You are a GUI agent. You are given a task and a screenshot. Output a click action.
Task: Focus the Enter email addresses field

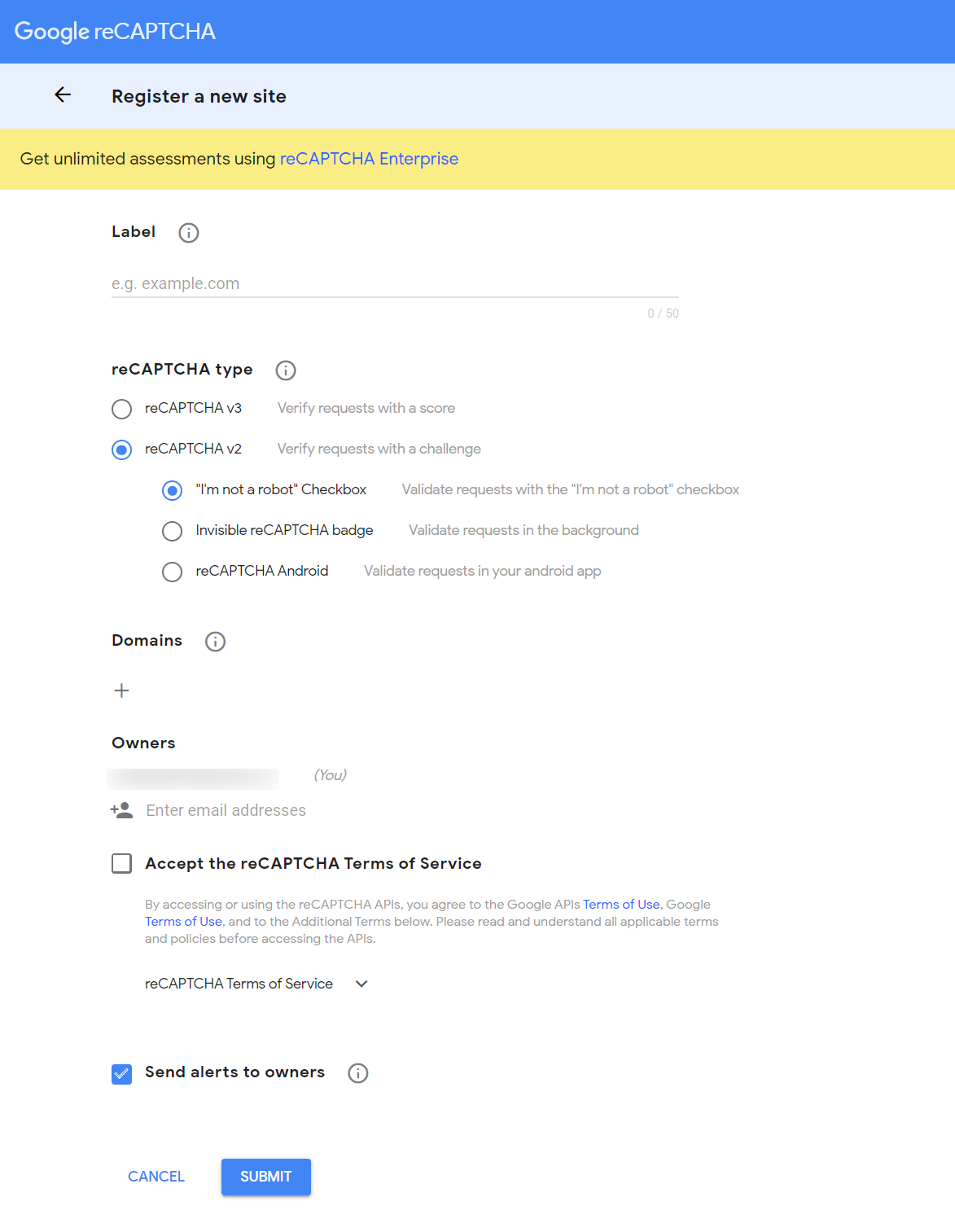pyautogui.click(x=226, y=810)
